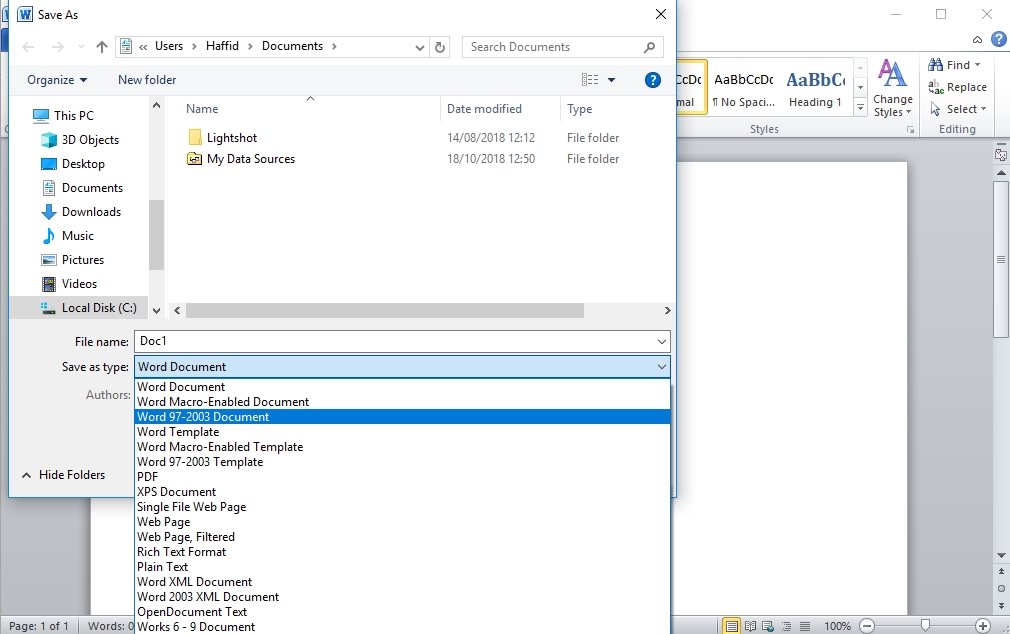Go up one folder level
This screenshot has width=1010, height=634.
102,47
